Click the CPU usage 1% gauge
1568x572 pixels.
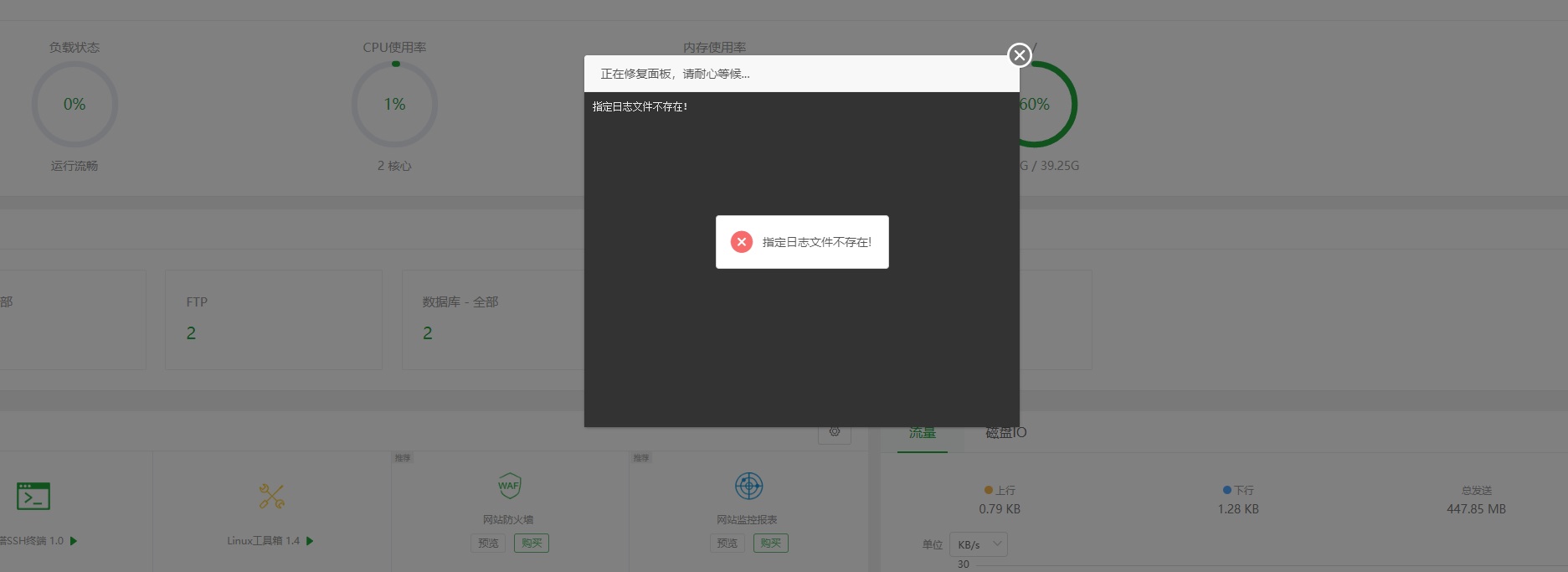[394, 105]
